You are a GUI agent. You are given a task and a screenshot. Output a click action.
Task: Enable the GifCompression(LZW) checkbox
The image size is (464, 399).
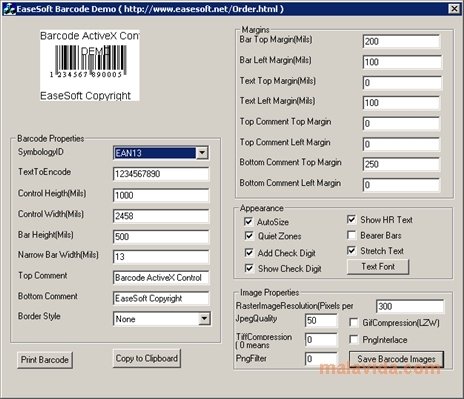coord(353,322)
